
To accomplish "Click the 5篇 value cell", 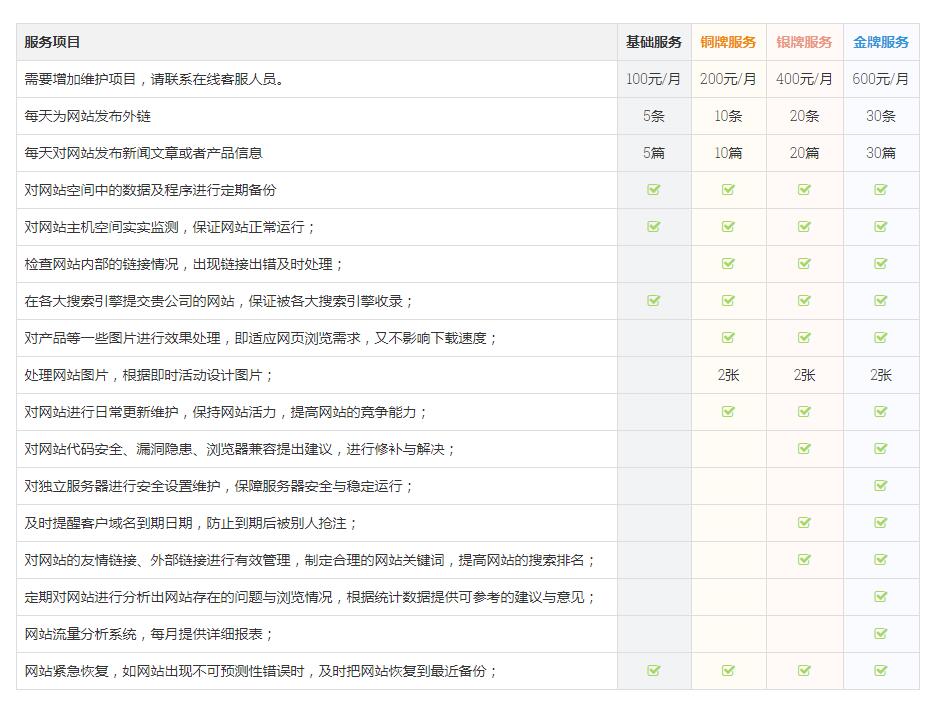I will coord(654,153).
